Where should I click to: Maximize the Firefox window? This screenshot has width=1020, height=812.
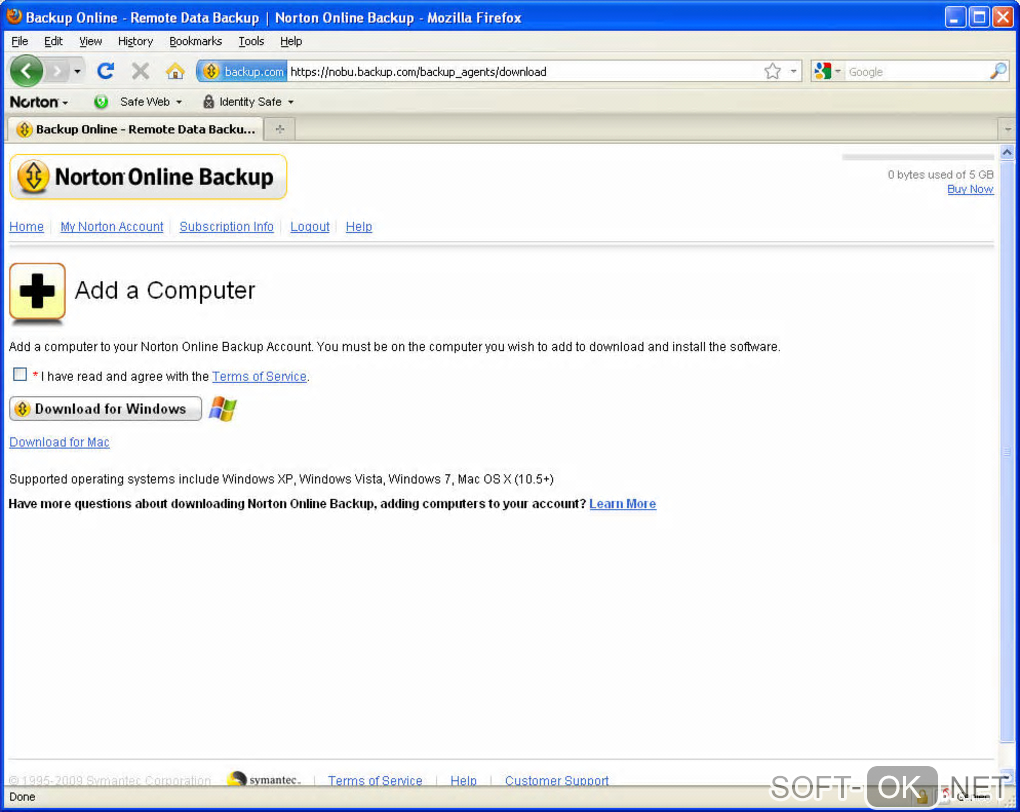coord(978,17)
